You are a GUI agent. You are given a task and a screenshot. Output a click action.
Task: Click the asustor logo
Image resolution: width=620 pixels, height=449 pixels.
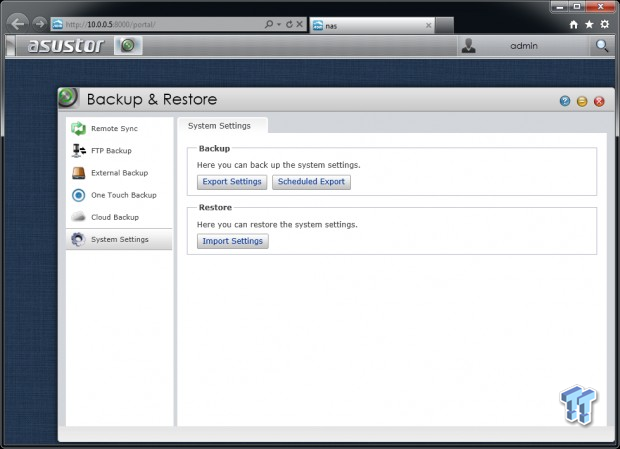click(66, 46)
